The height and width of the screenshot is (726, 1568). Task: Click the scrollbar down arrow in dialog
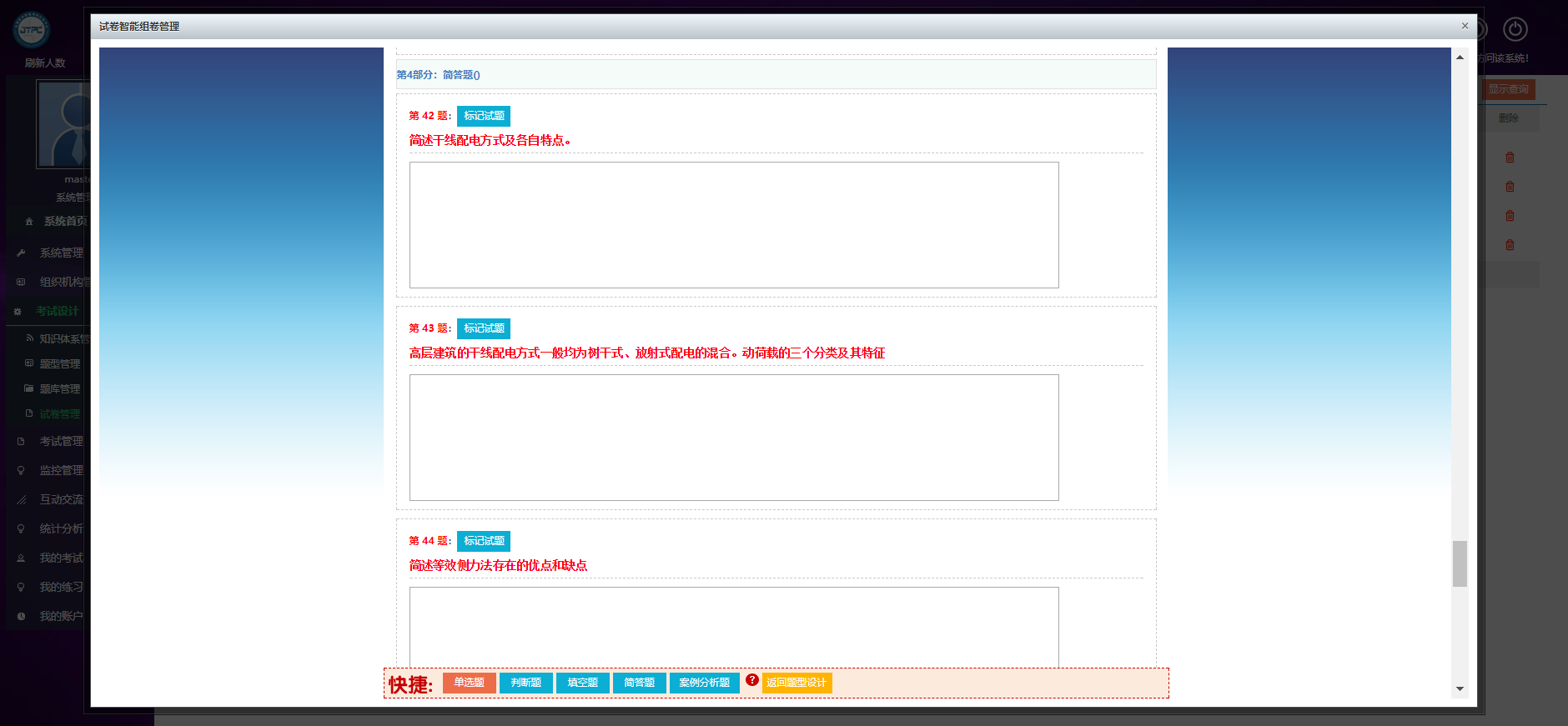(x=1460, y=688)
